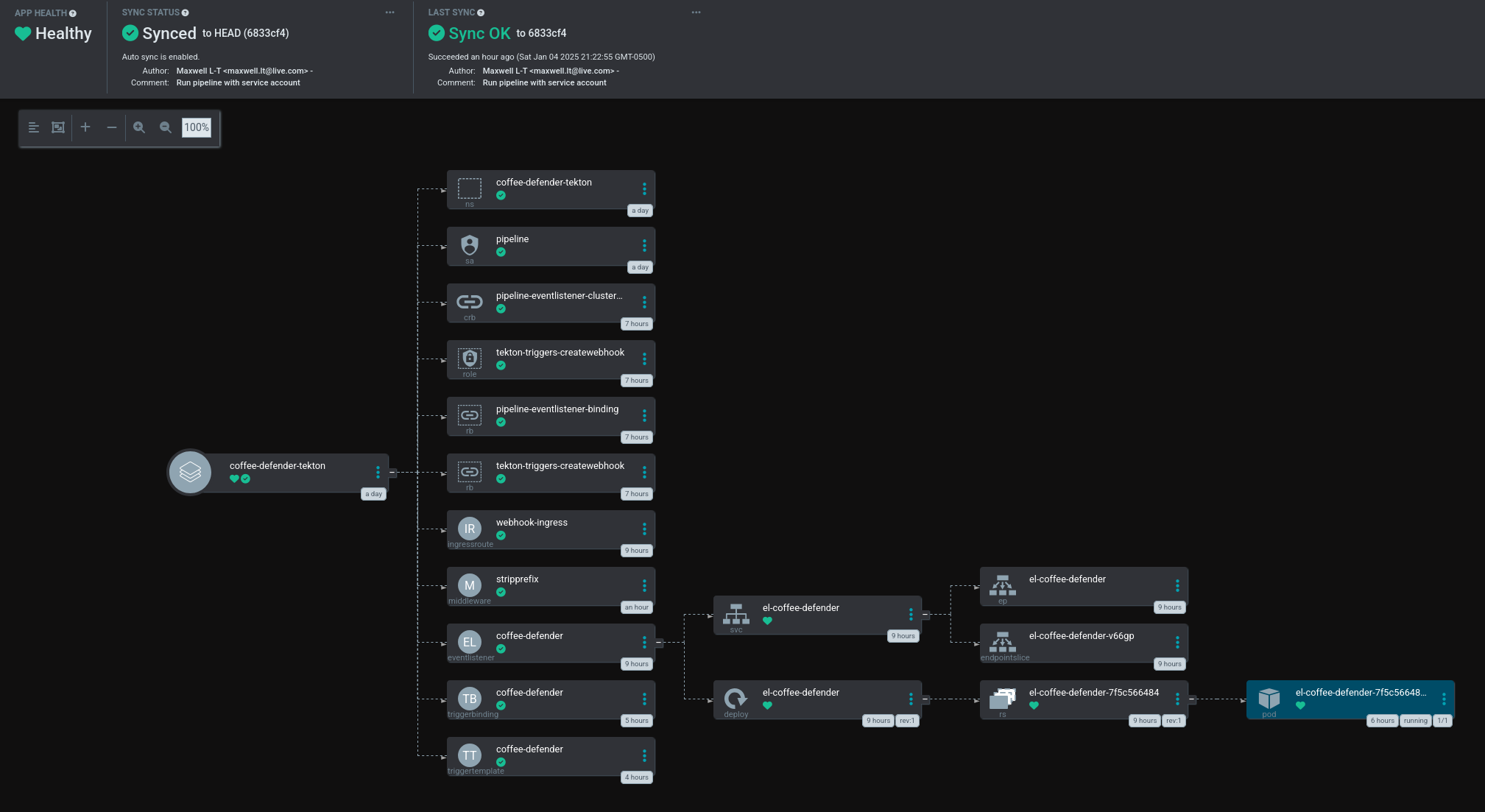Screen dimensions: 1485x812
Task: Select the webhook-ingress node label
Action: coord(532,523)
